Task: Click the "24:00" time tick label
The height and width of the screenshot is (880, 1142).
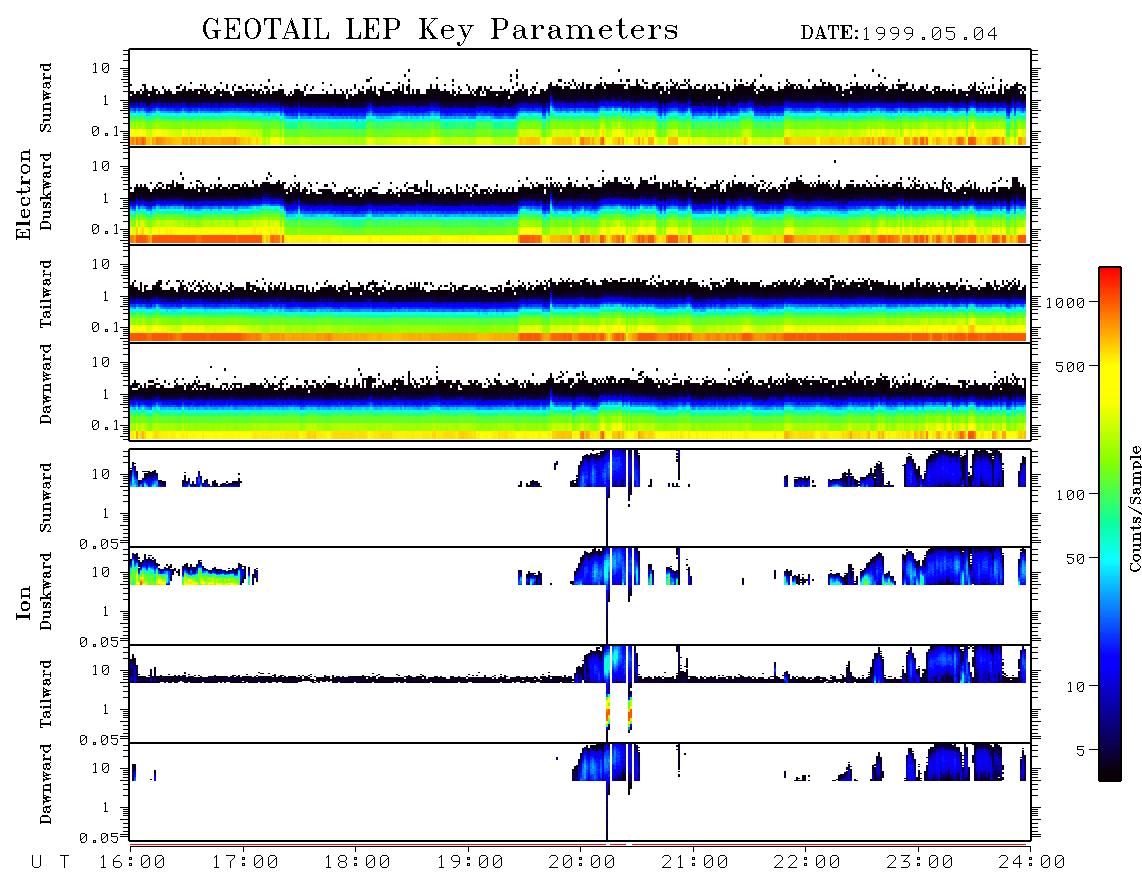Action: click(1032, 863)
